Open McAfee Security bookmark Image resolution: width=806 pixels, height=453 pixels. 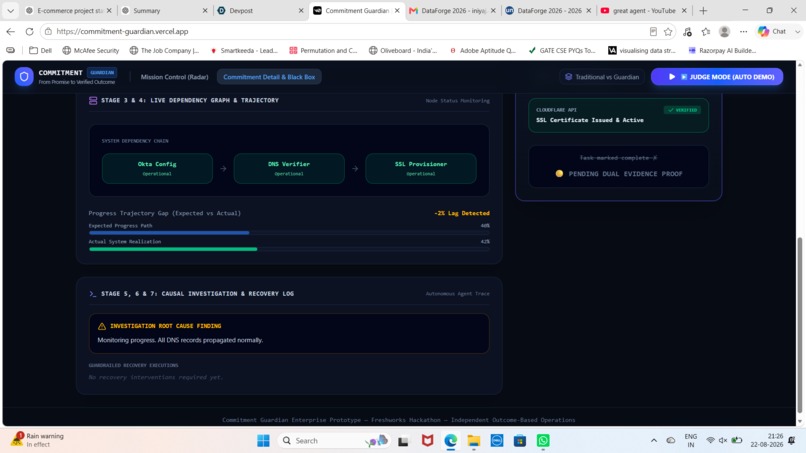(x=90, y=50)
